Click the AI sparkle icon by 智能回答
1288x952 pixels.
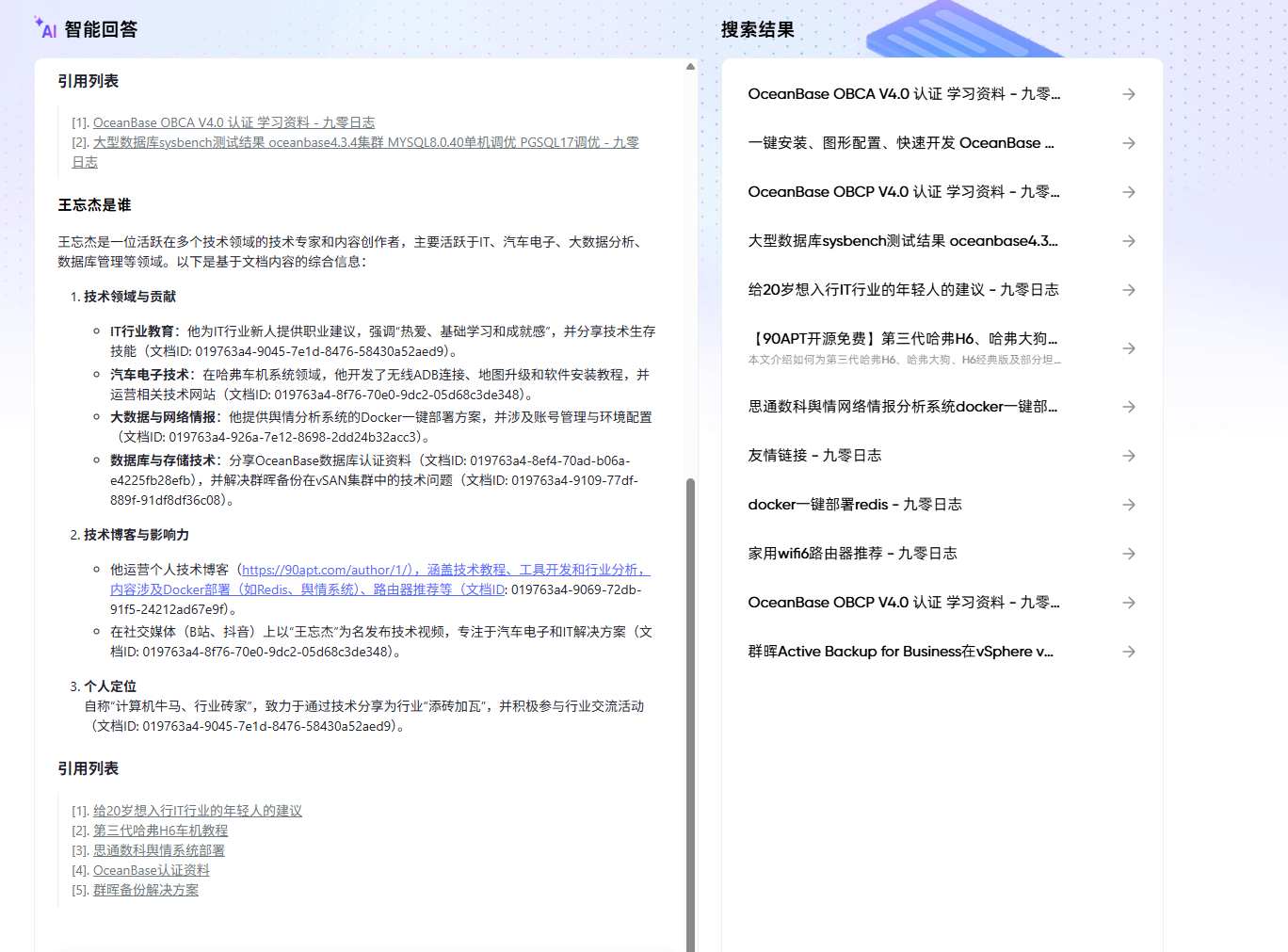[x=45, y=27]
